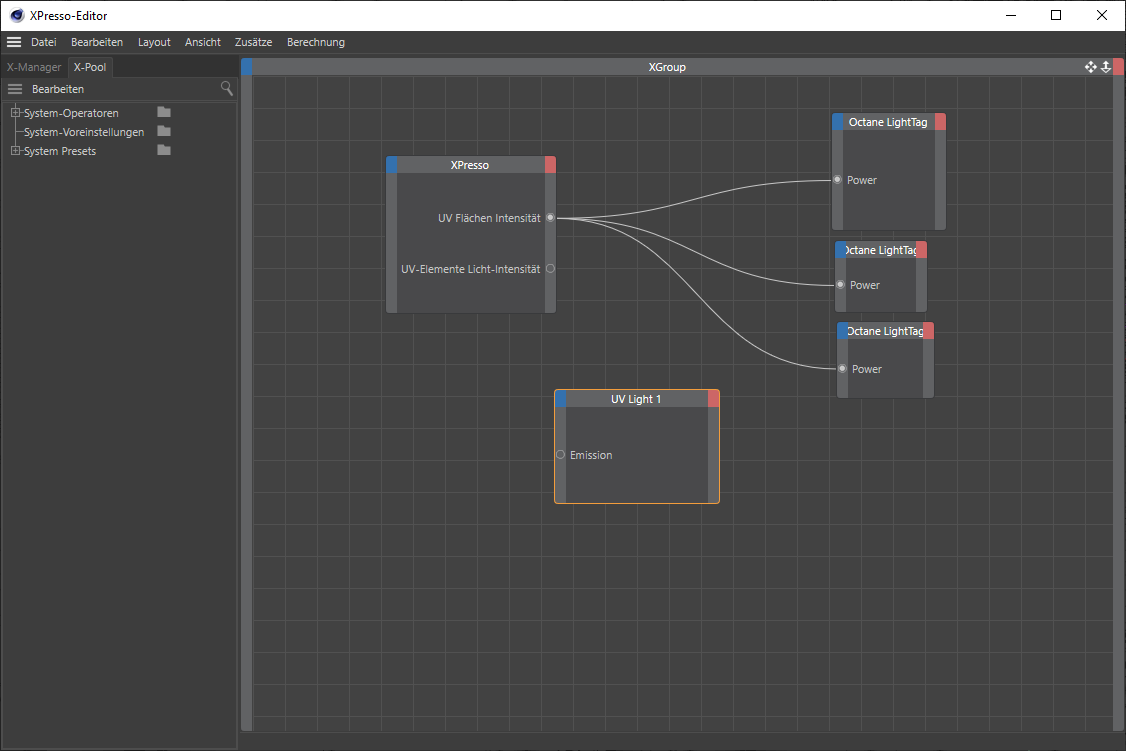Image resolution: width=1126 pixels, height=751 pixels.
Task: Click the XGroup blue input corner
Action: point(246,67)
